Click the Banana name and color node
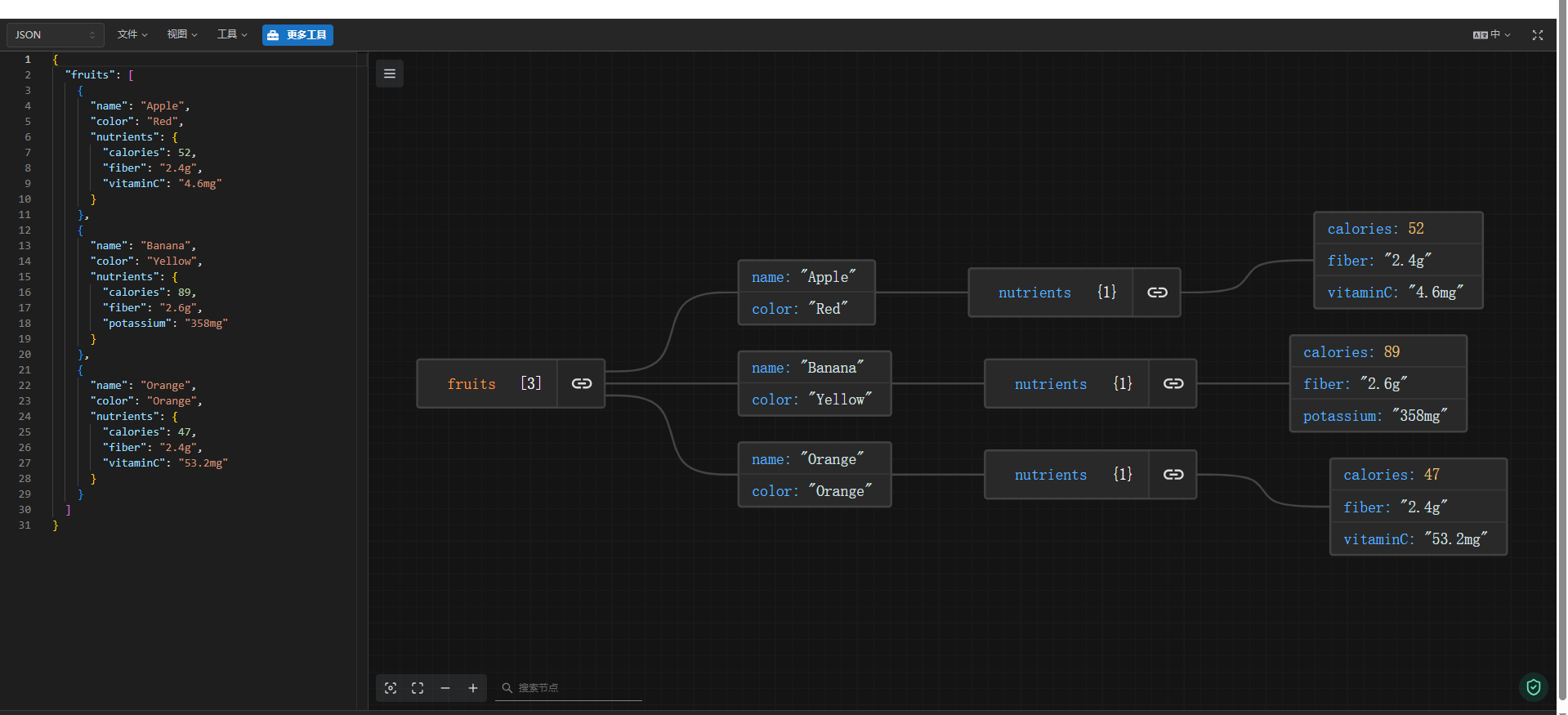The width and height of the screenshot is (1568, 715). [x=814, y=383]
